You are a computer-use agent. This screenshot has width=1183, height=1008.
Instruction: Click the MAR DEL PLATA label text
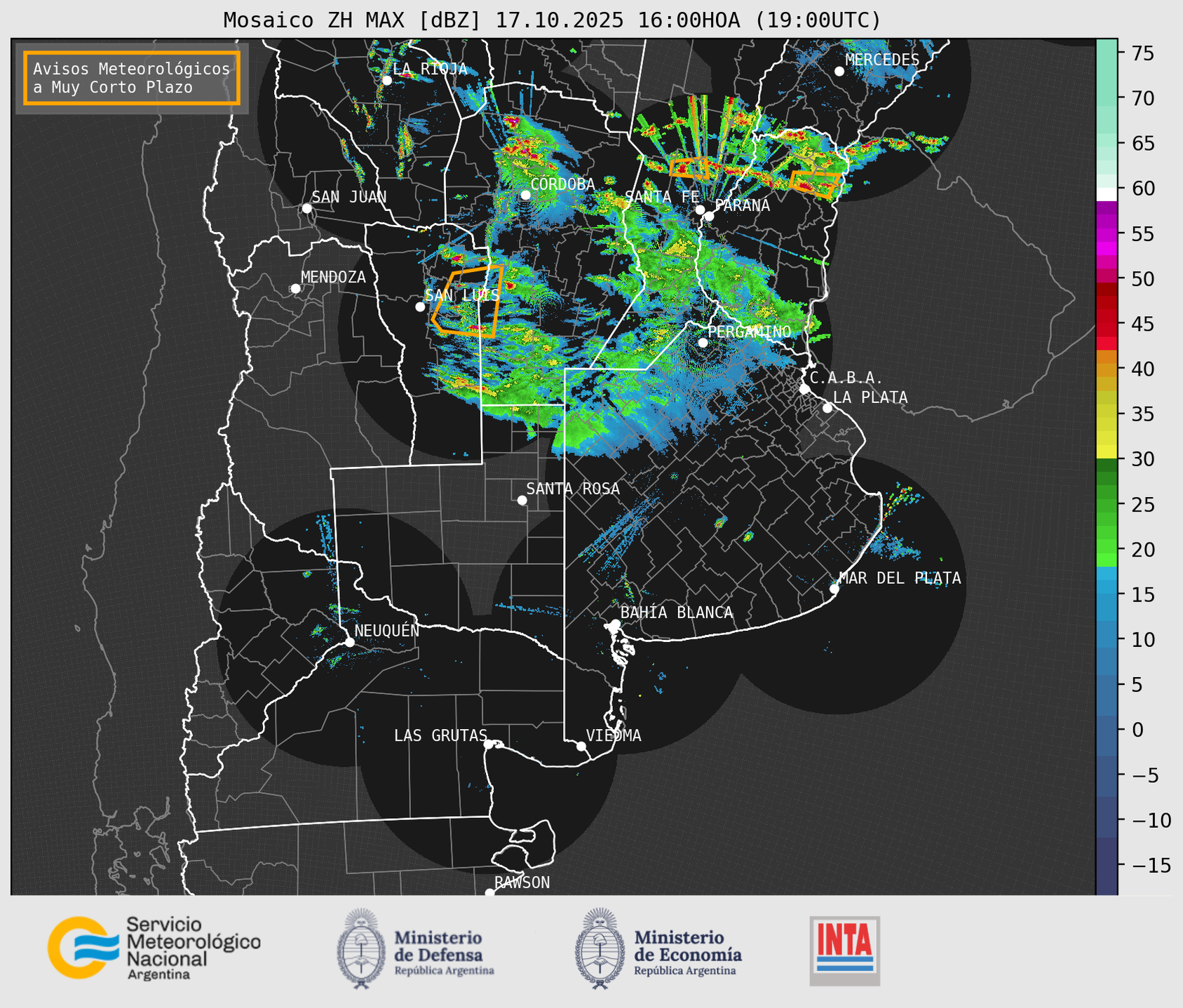pos(900,578)
